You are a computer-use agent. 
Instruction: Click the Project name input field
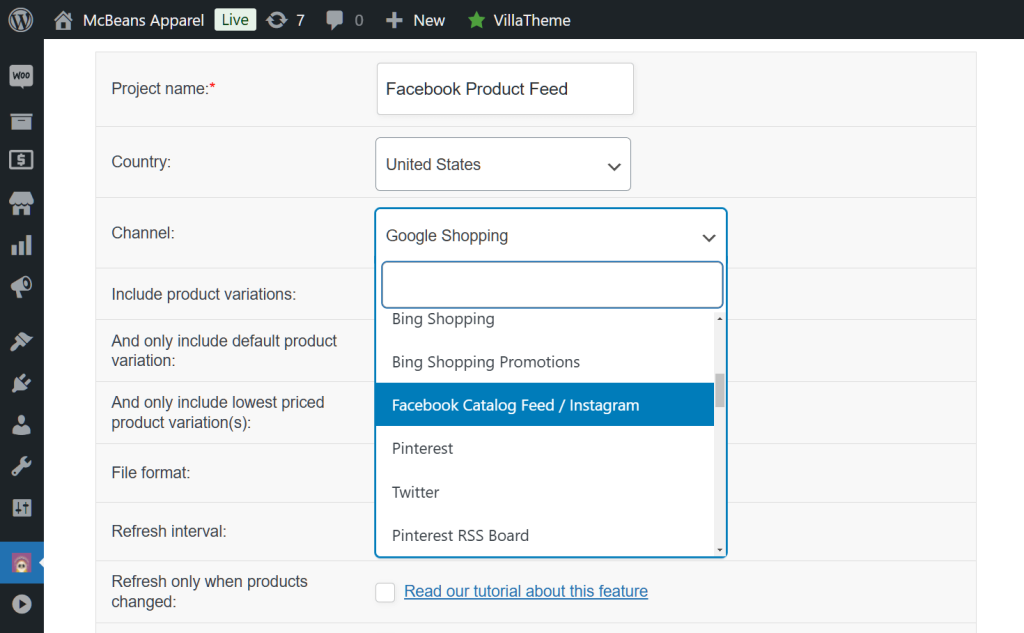point(504,88)
